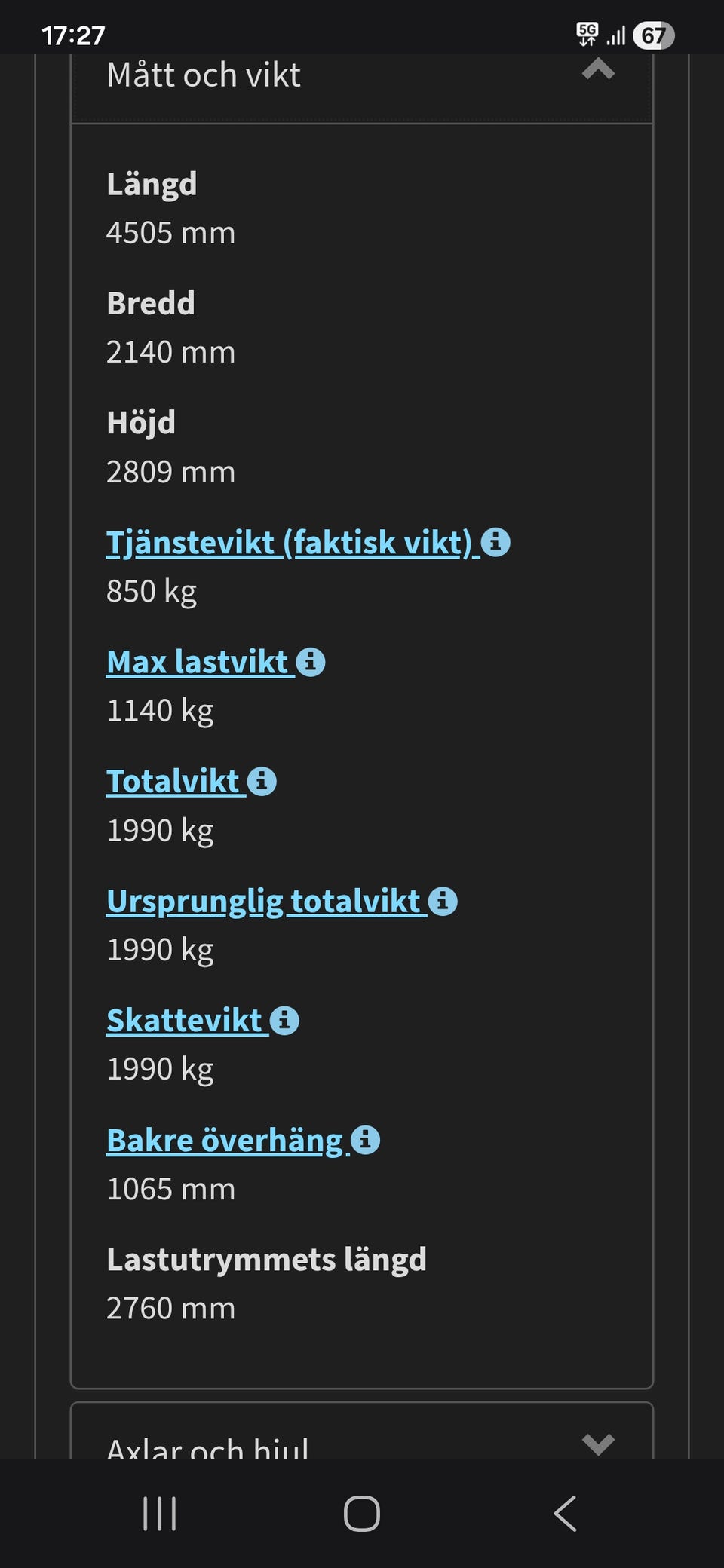
Task: Collapse the Mått och vikt section
Action: tap(598, 71)
